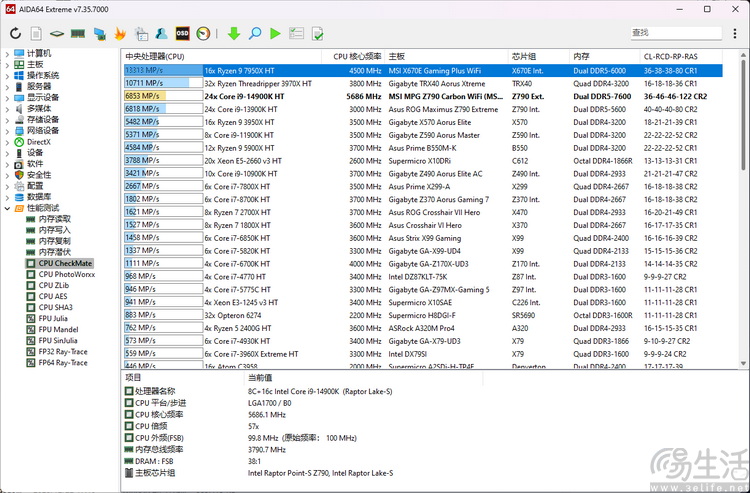The height and width of the screenshot is (493, 750).
Task: Open the FPU SinJulia benchmark
Action: [57, 340]
